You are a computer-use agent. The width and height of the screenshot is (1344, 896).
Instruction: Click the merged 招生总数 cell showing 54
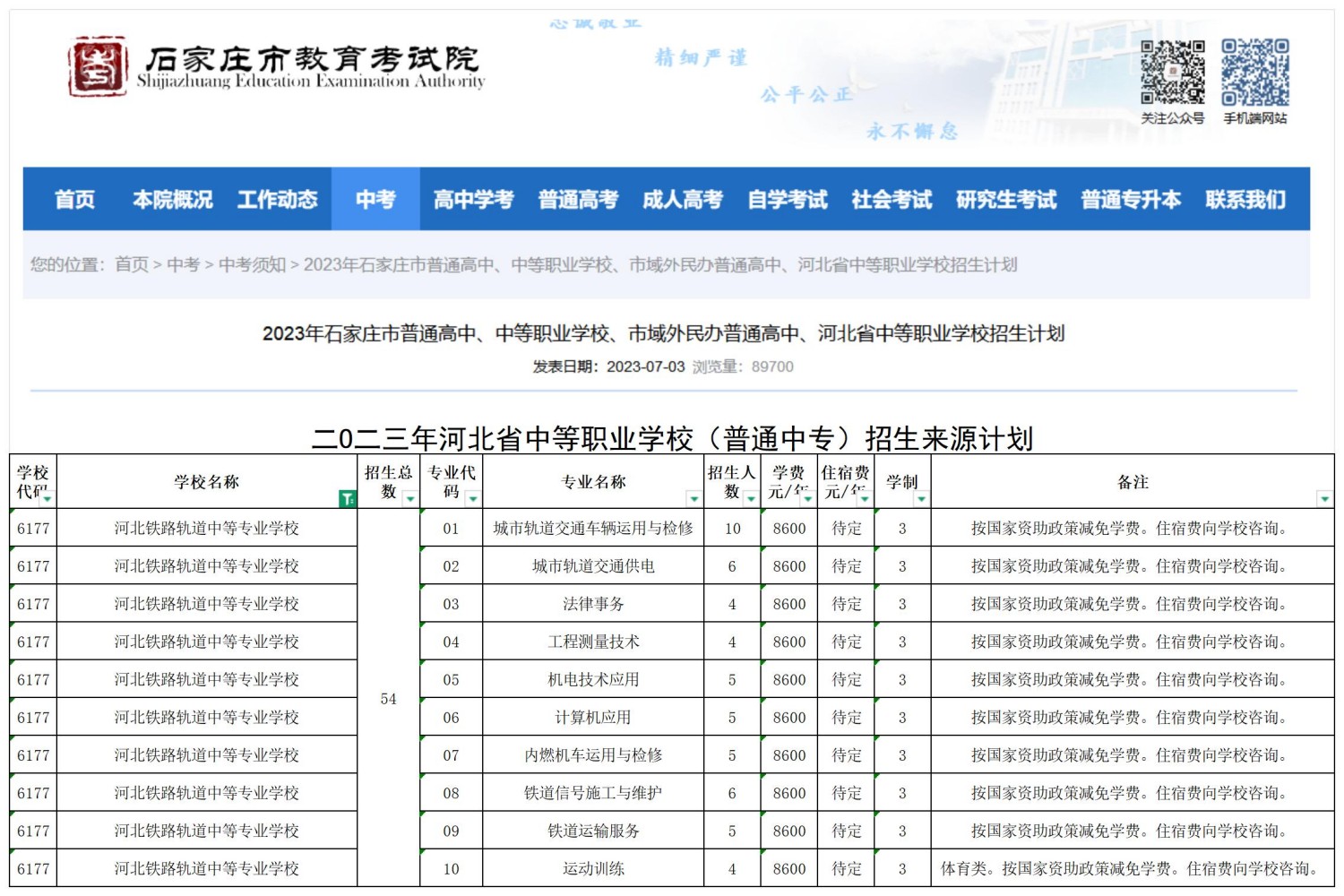pos(389,698)
